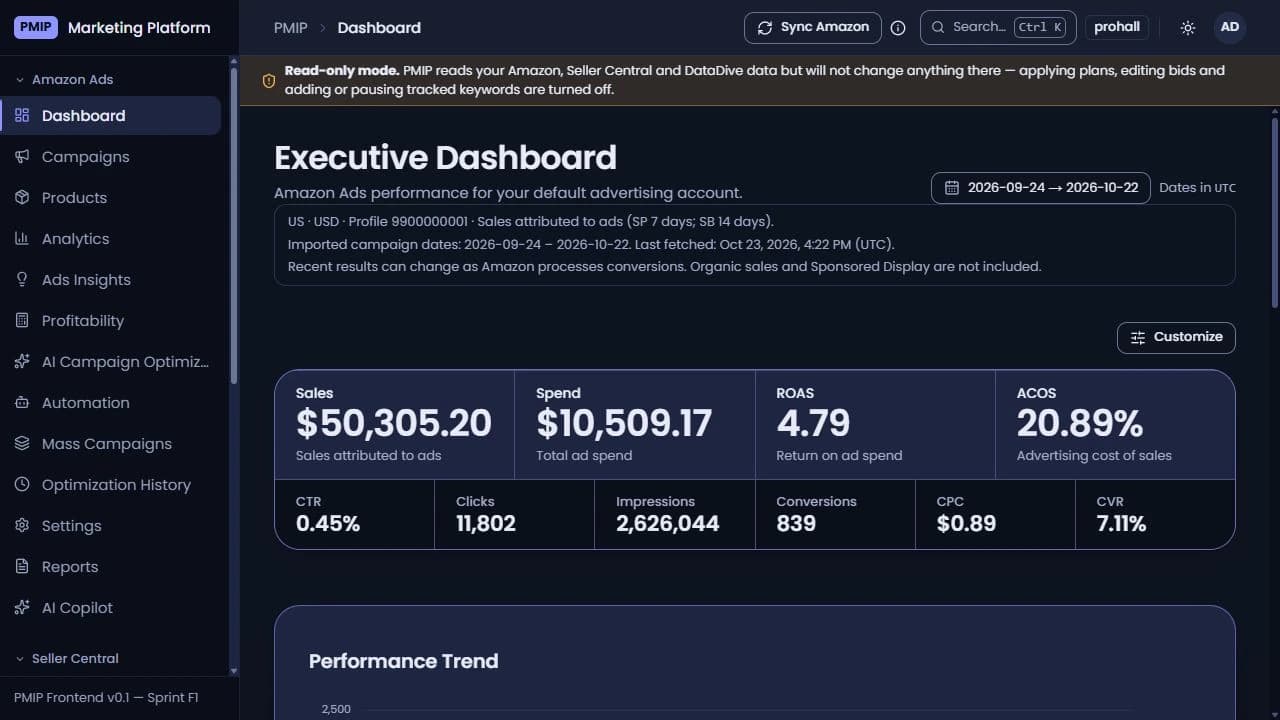Image resolution: width=1280 pixels, height=720 pixels.
Task: Click the Campaigns megaphone icon
Action: coord(22,157)
